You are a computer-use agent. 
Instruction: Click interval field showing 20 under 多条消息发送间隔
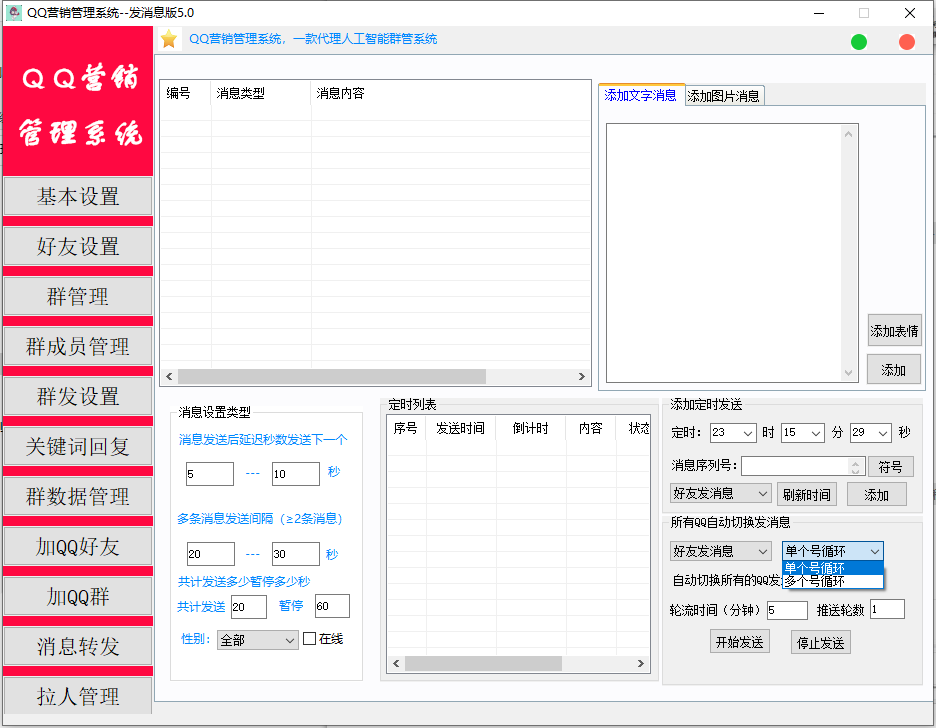click(211, 554)
